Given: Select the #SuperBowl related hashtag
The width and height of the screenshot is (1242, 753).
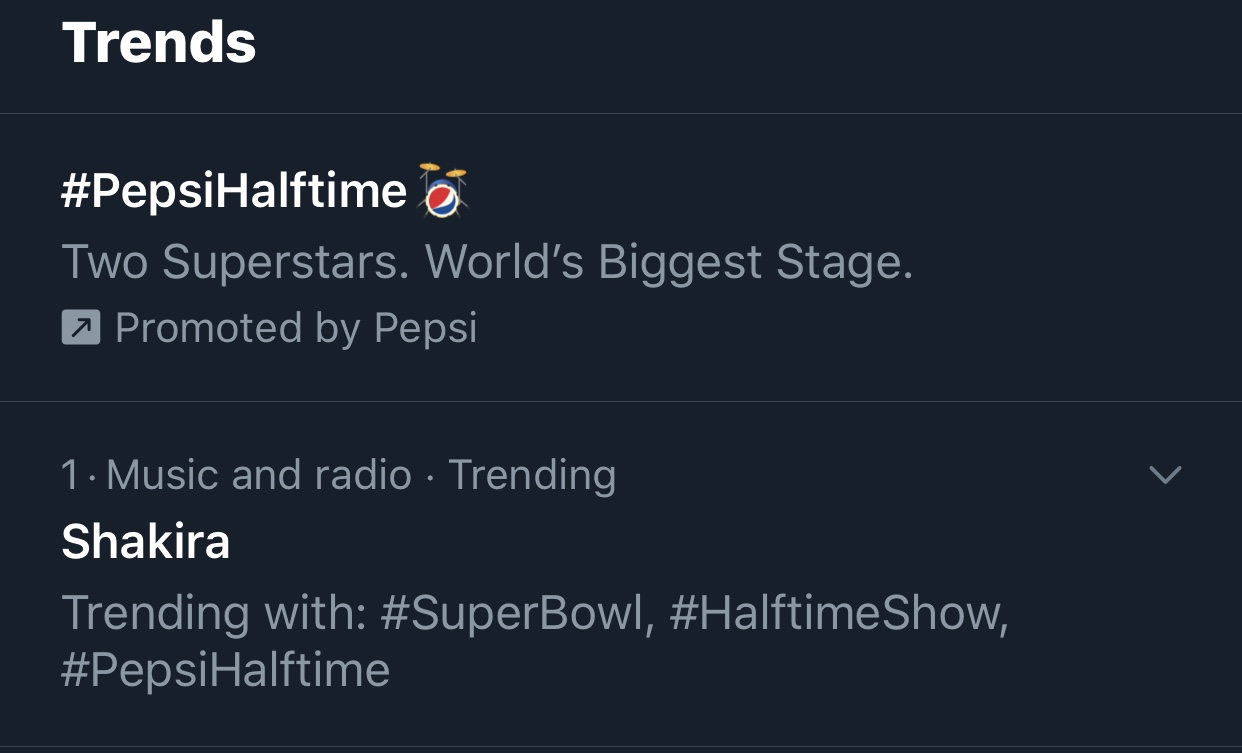Looking at the screenshot, I should (x=517, y=612).
